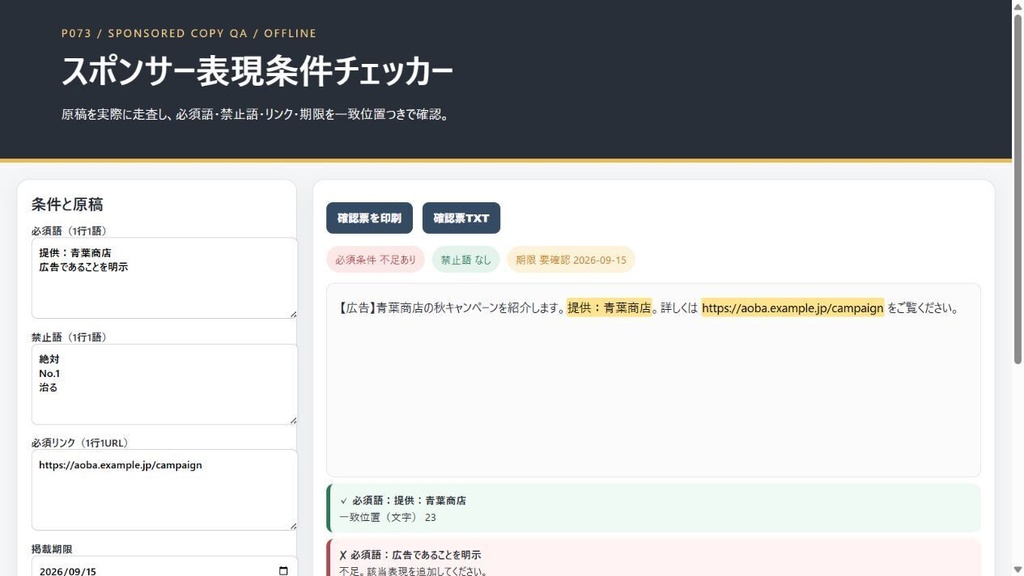The height and width of the screenshot is (576, 1024).
Task: Open the calendar picker icon in 掲載期限
Action: (283, 571)
